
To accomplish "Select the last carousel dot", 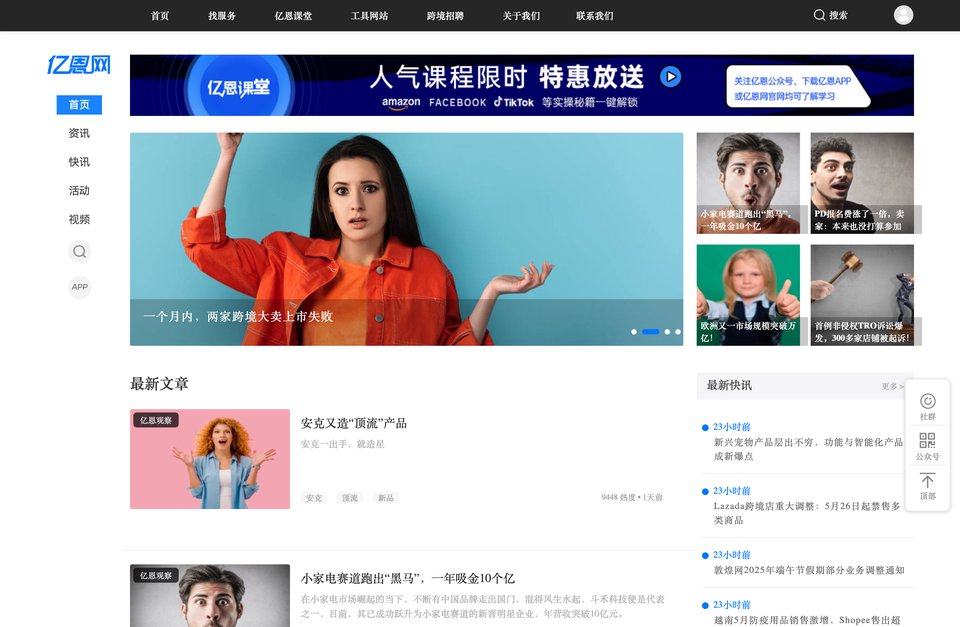I will [x=678, y=332].
